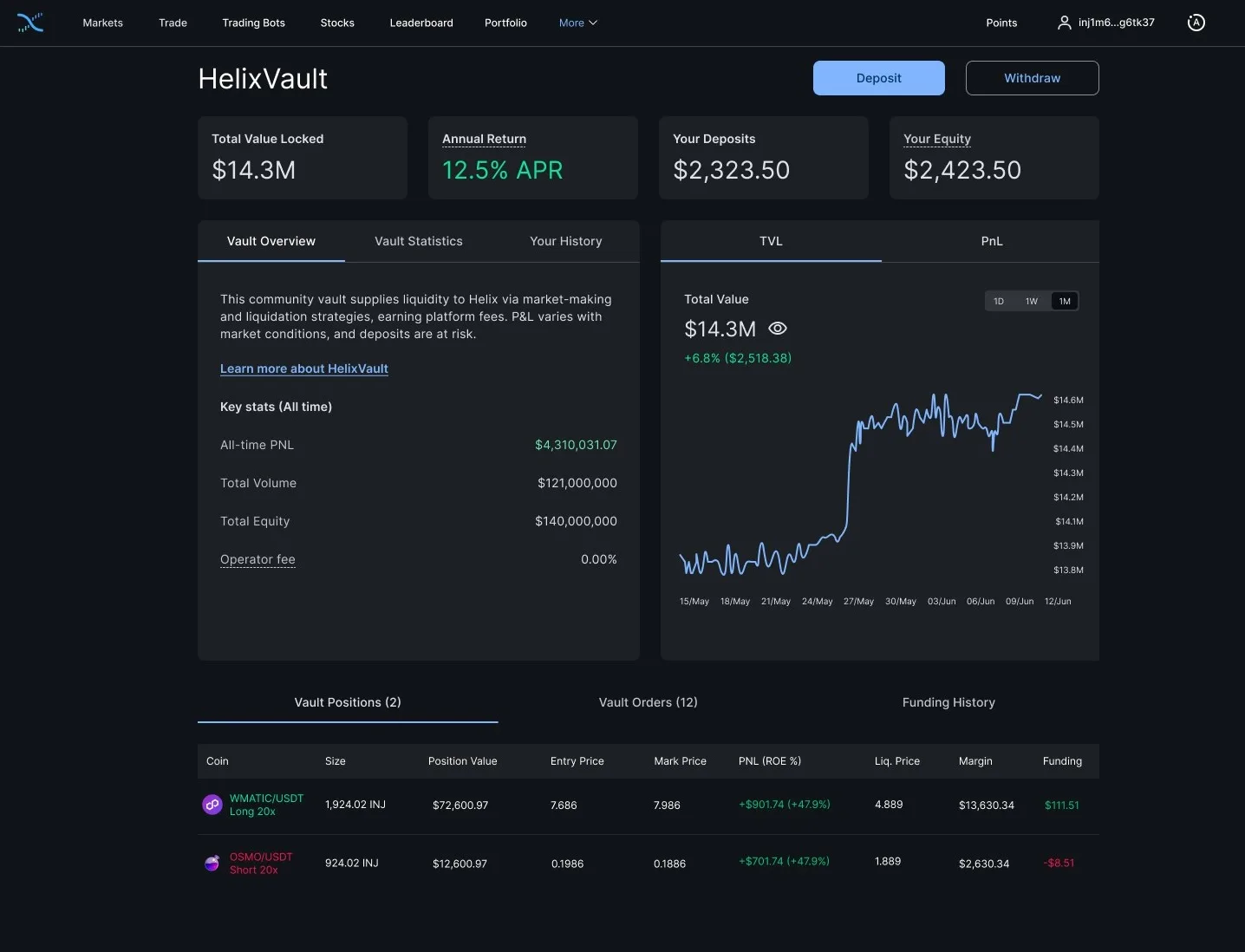Click the Total Volume value $121,000,000
Screen dimensions: 1245x952
coord(577,483)
